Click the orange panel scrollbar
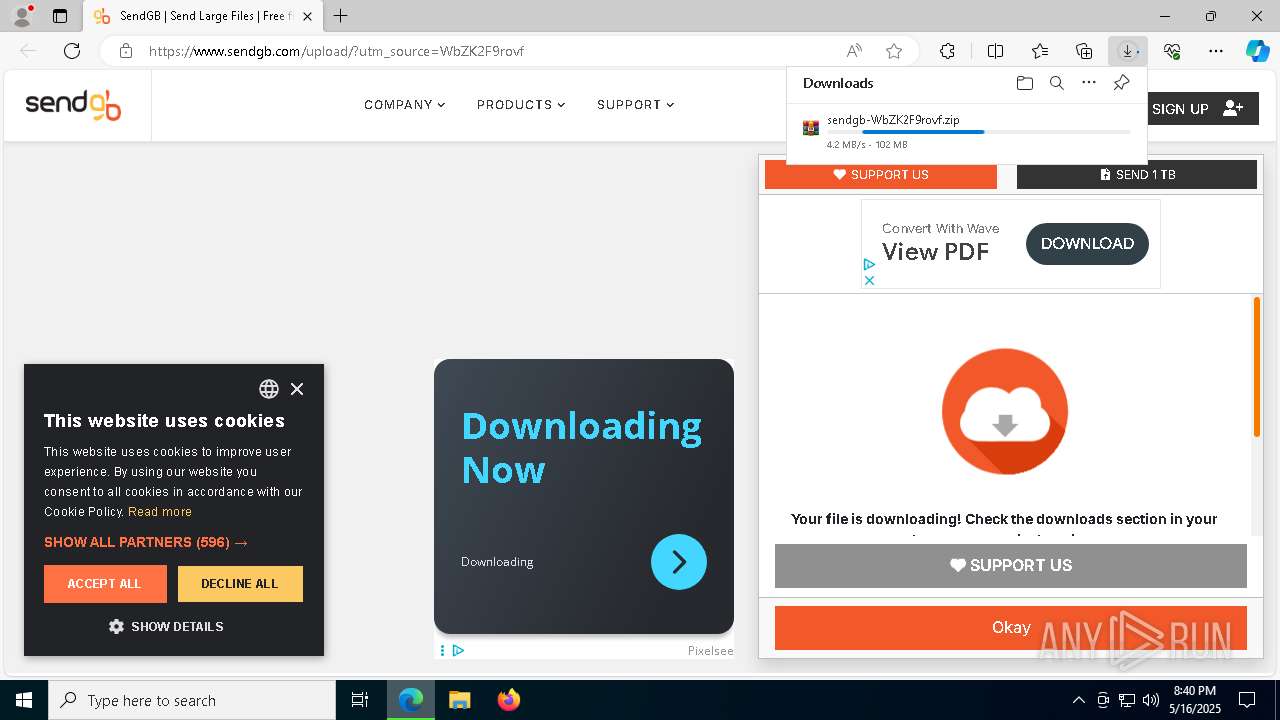This screenshot has height=720, width=1280. (x=1257, y=367)
